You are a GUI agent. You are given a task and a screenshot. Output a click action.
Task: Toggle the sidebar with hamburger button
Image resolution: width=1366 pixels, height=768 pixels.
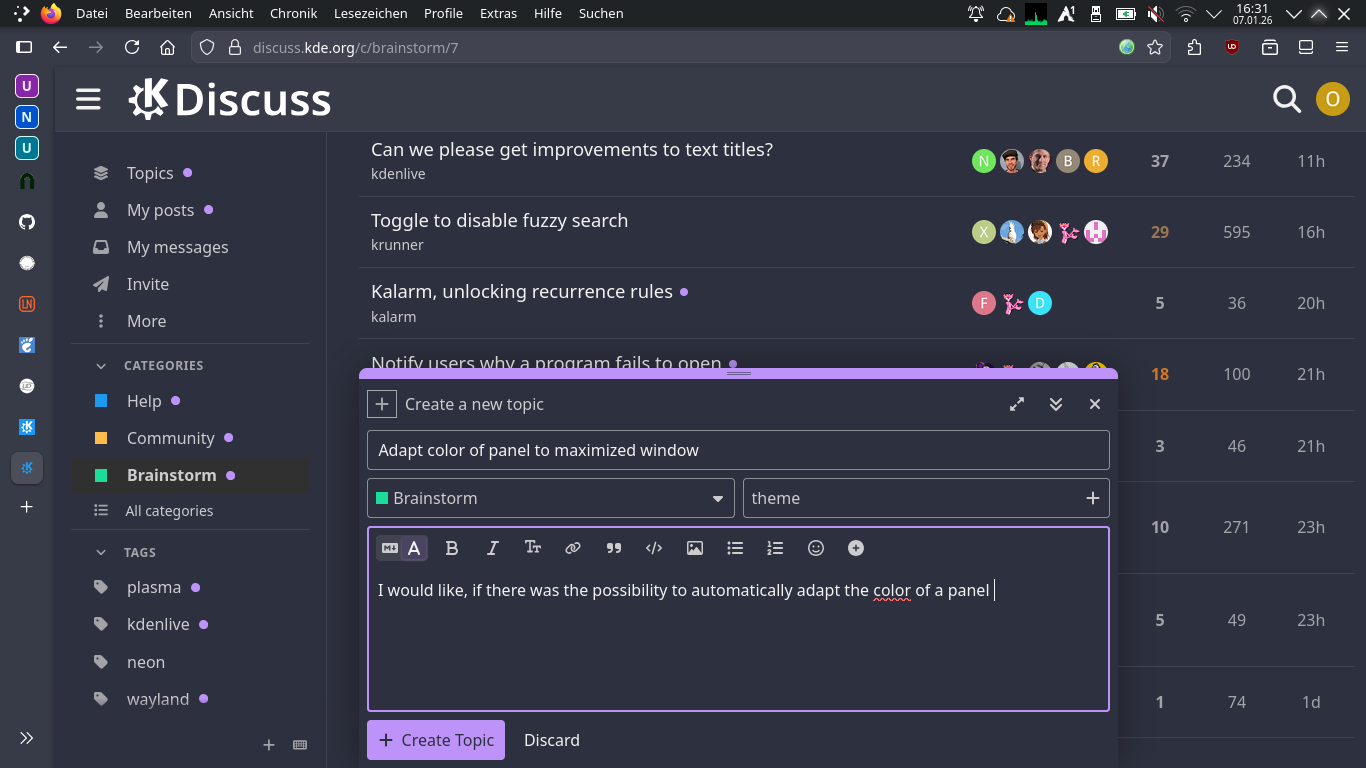(88, 99)
